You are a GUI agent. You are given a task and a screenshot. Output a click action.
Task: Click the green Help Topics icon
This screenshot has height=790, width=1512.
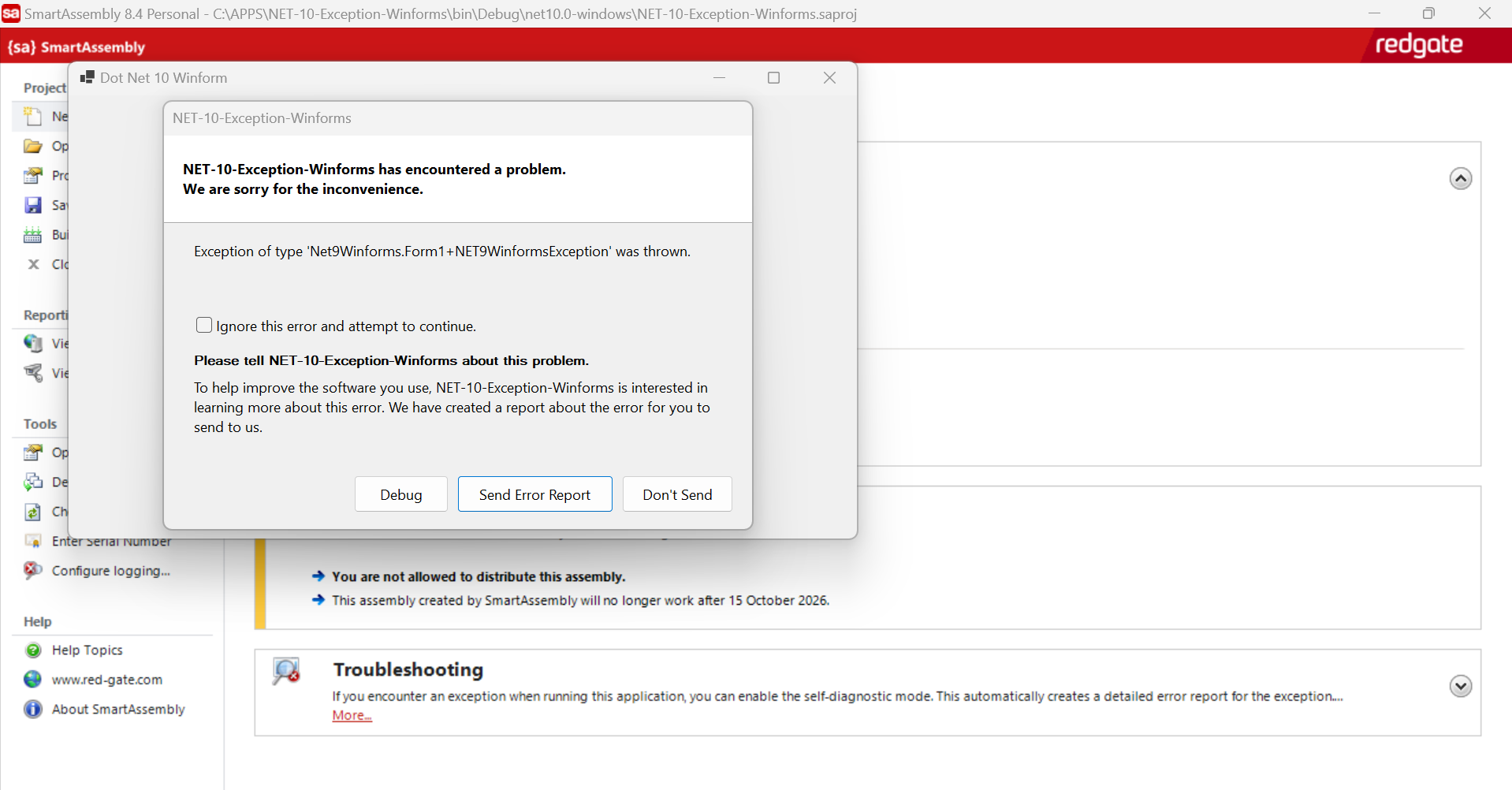33,650
